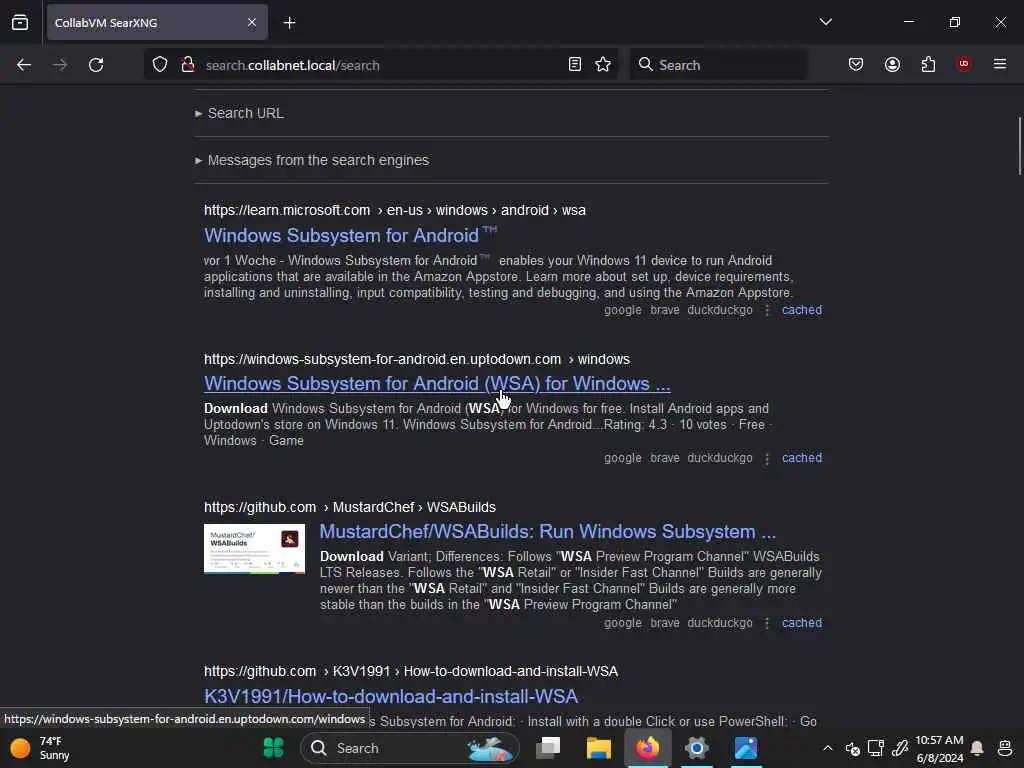The image size is (1024, 768).
Task: Open K3V1991 How-to-download-and-install-WSA link
Action: 391,696
